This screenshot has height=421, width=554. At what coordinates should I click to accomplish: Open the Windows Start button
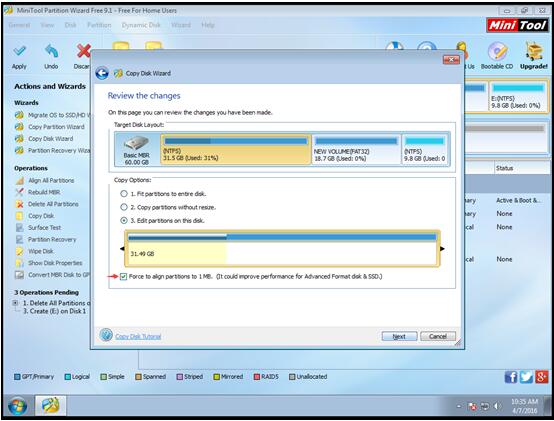coord(17,407)
